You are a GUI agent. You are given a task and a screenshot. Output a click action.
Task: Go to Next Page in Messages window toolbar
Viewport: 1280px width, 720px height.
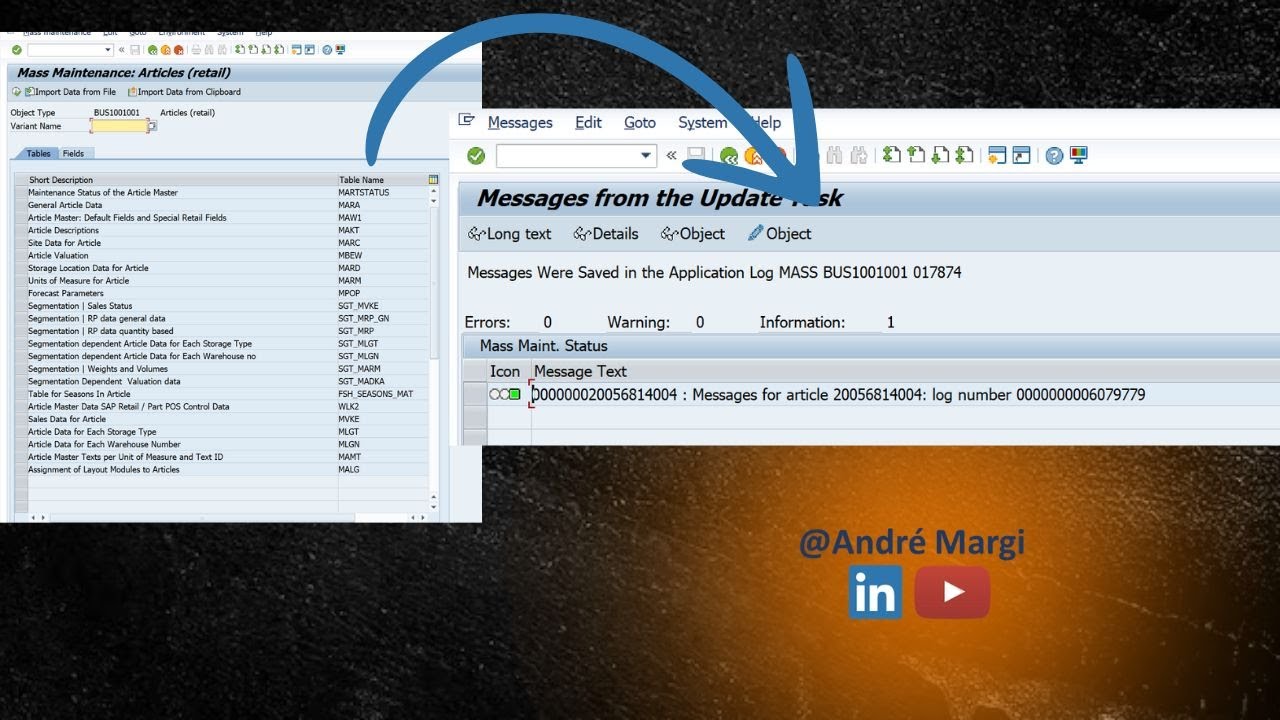tap(939, 155)
